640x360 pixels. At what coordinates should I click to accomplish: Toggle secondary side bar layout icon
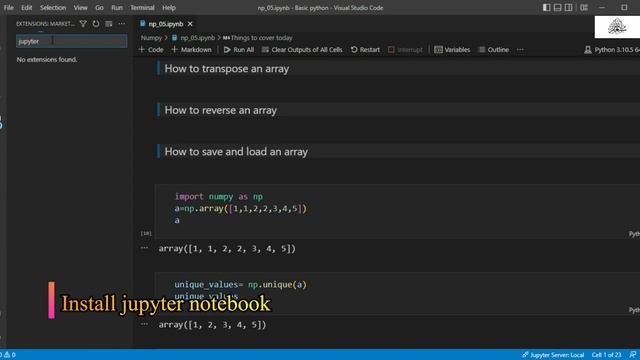pos(569,8)
